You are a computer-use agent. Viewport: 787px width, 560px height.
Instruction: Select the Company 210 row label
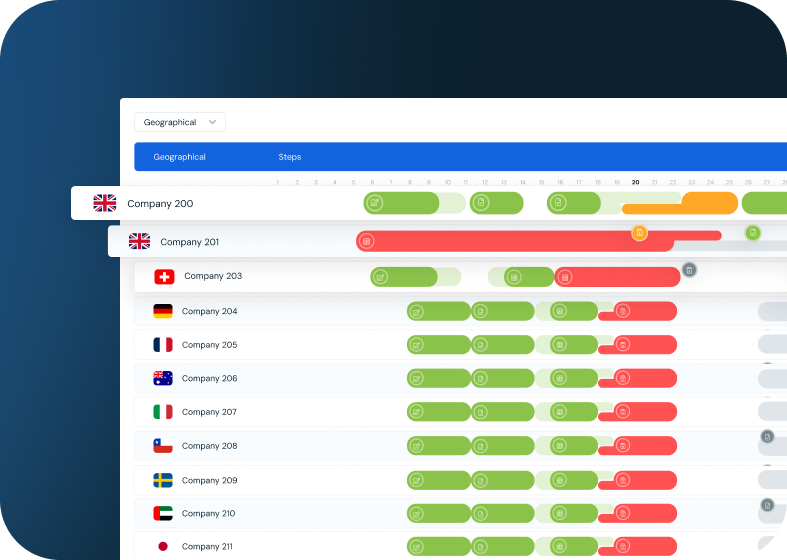[208, 513]
